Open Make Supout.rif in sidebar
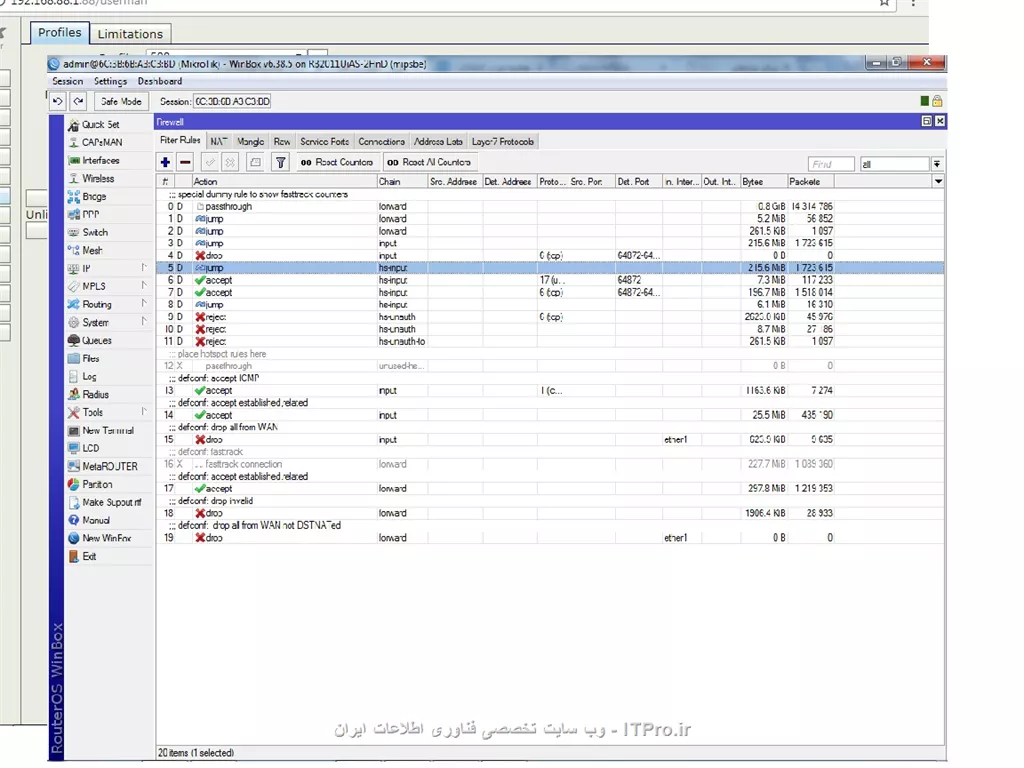The height and width of the screenshot is (768, 1024). pos(112,502)
